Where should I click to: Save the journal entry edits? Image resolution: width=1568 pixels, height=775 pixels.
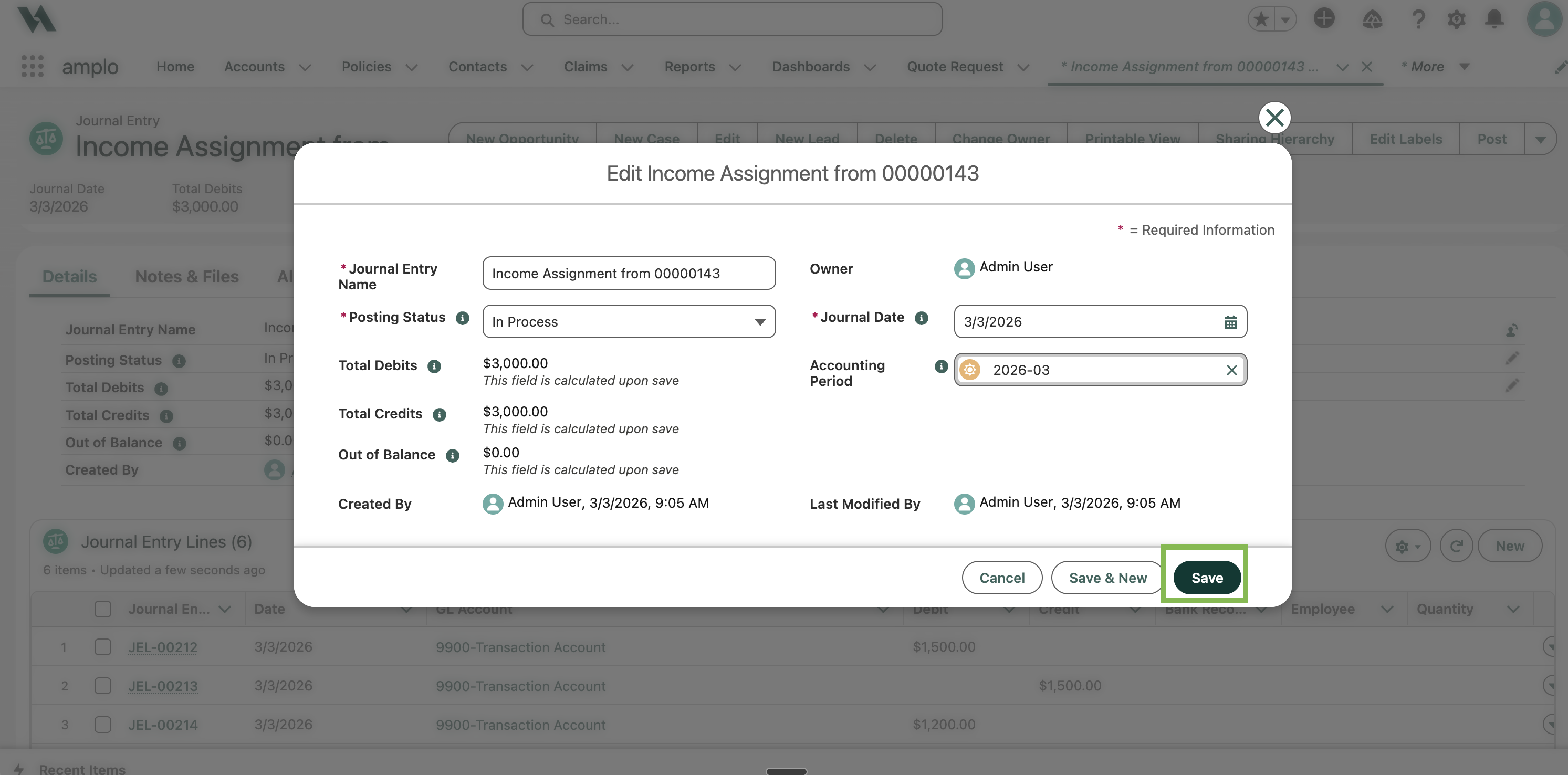[x=1206, y=577]
